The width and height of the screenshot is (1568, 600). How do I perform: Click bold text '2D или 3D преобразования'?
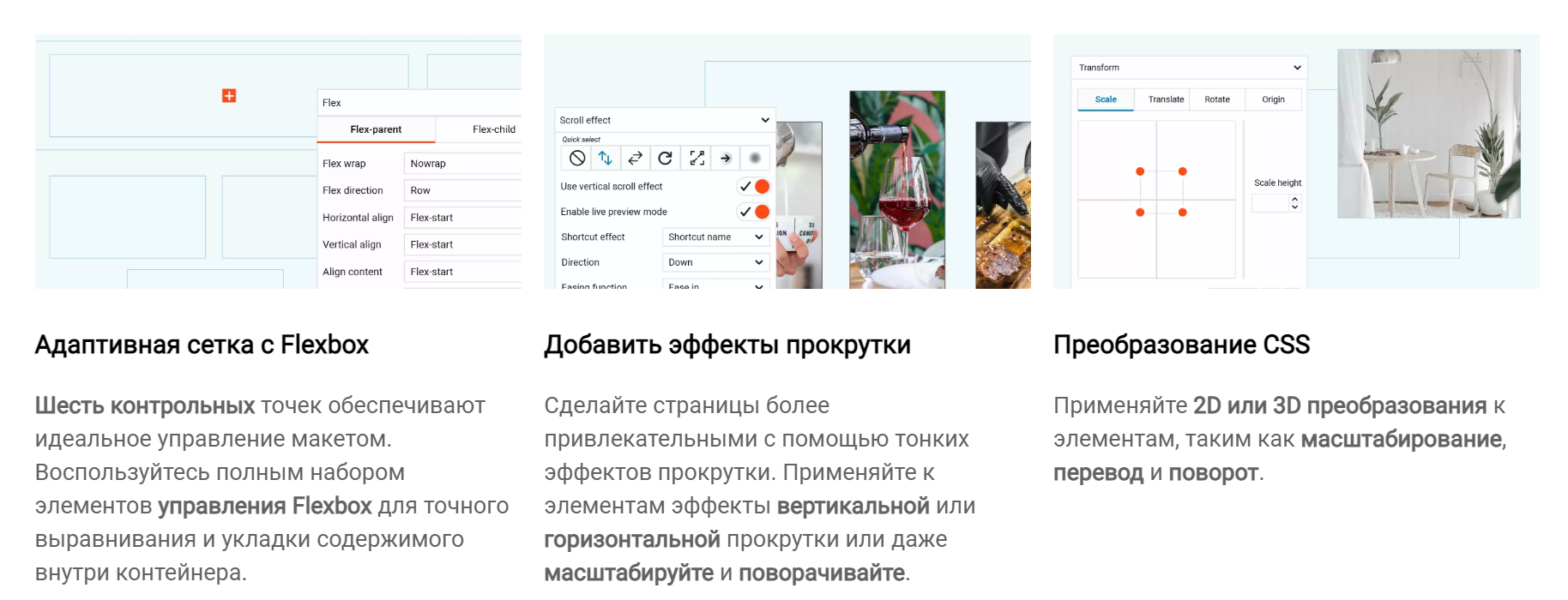(x=1340, y=405)
